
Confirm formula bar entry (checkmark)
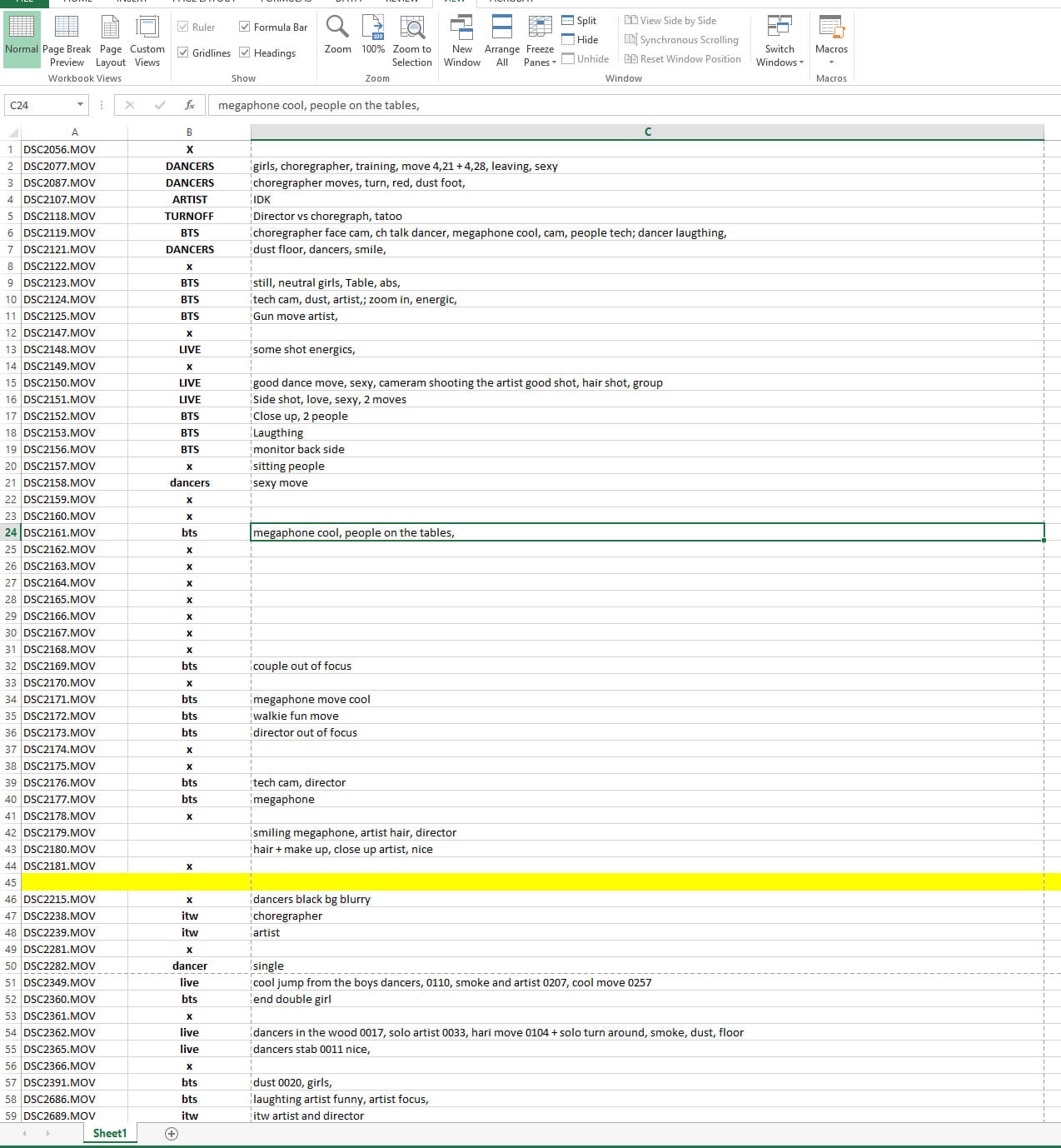(160, 105)
